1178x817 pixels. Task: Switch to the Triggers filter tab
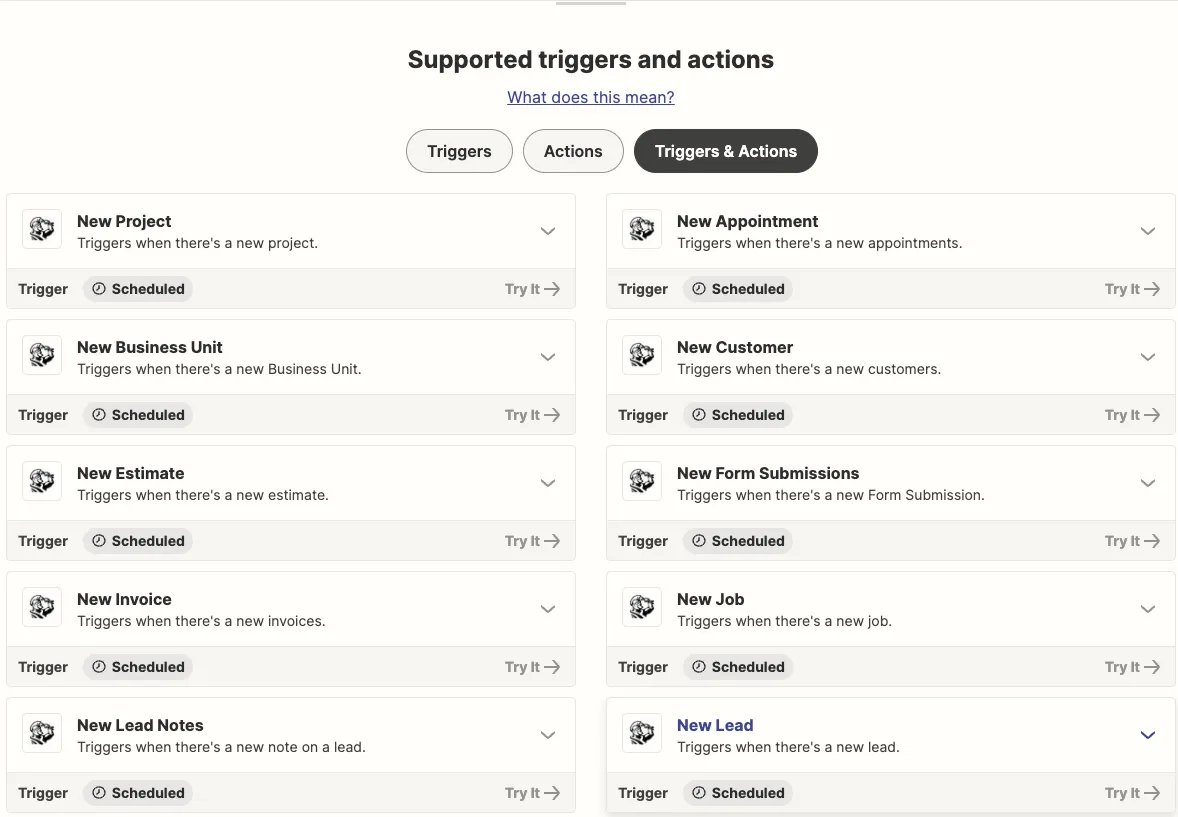pos(459,152)
